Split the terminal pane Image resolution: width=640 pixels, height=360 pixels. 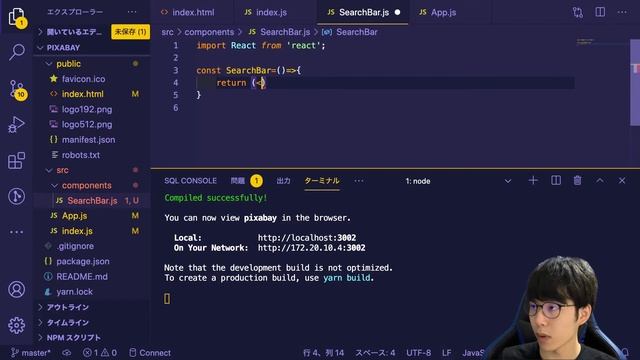556,180
